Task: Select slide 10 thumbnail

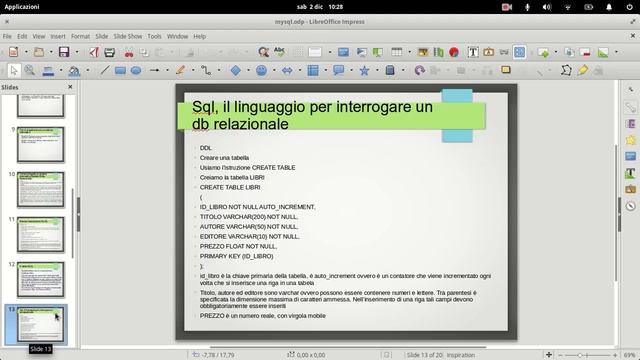Action: [x=40, y=189]
